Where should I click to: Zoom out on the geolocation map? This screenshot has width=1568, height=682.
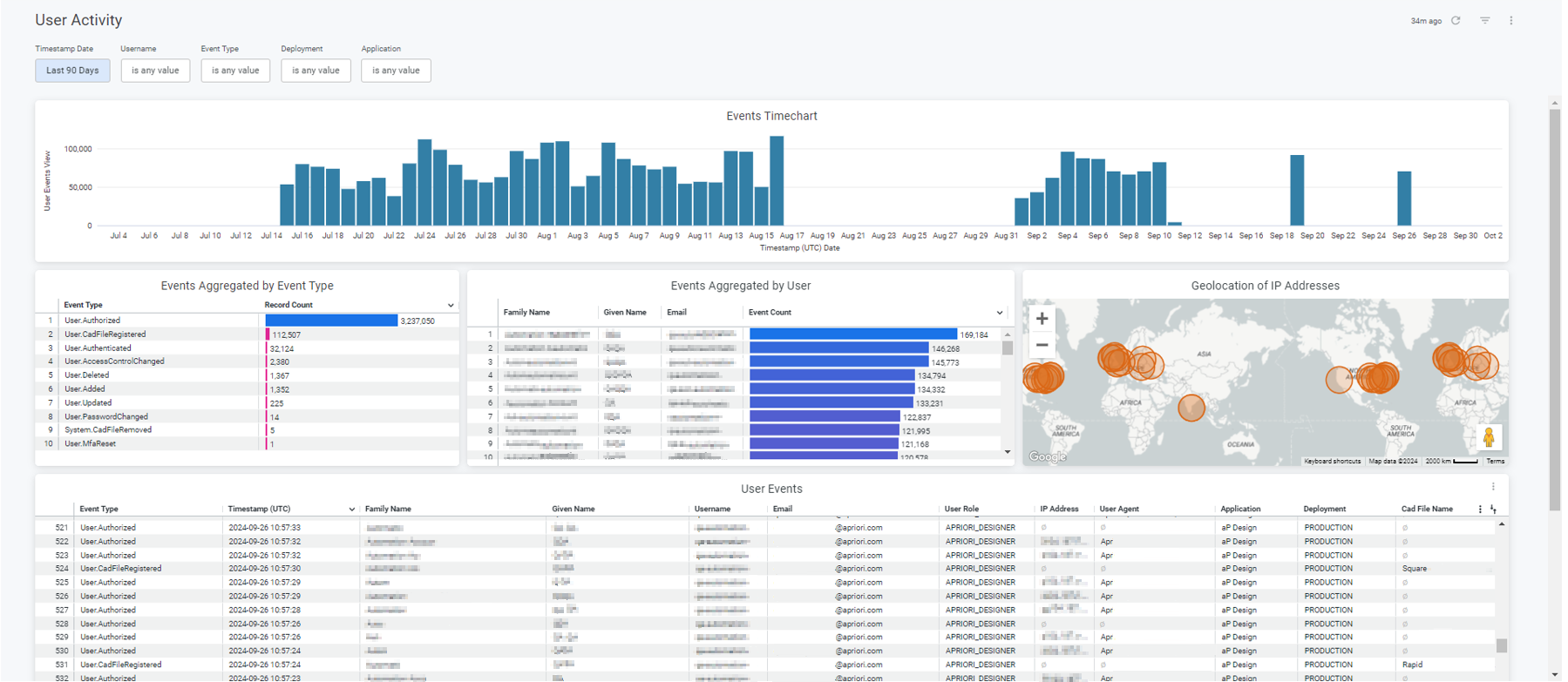point(1042,345)
